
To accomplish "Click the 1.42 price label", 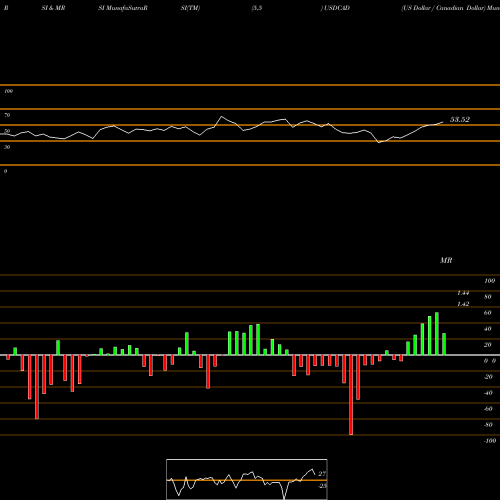I will [463, 304].
